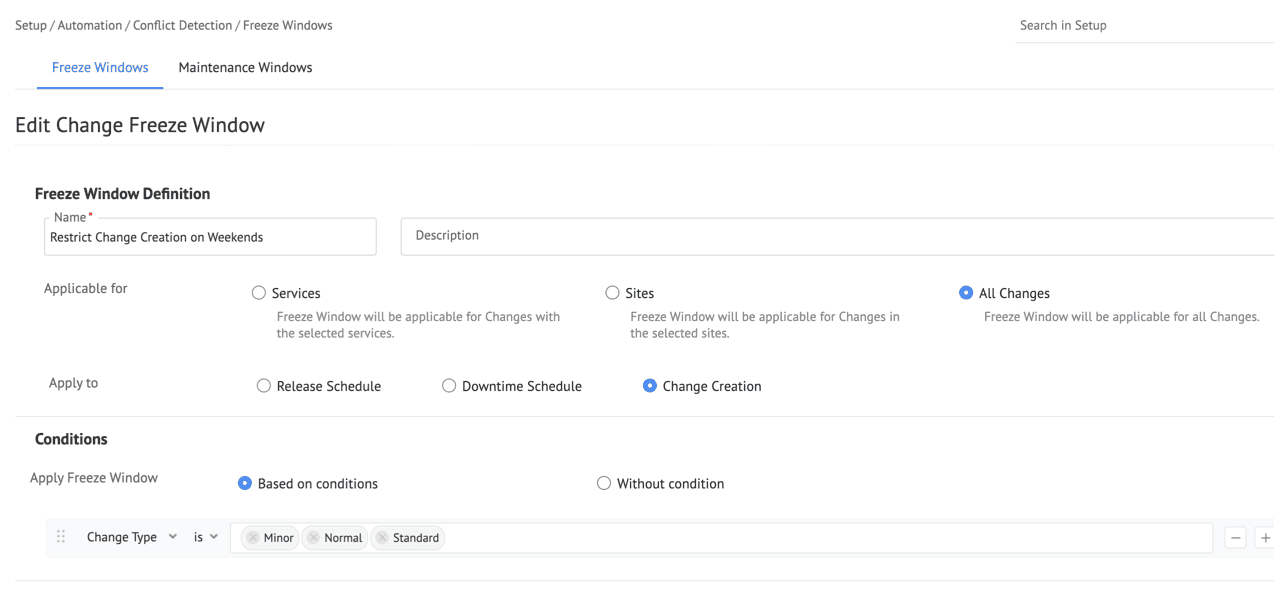Click the plus icon to add condition
The height and width of the screenshot is (590, 1275).
[x=1265, y=538]
